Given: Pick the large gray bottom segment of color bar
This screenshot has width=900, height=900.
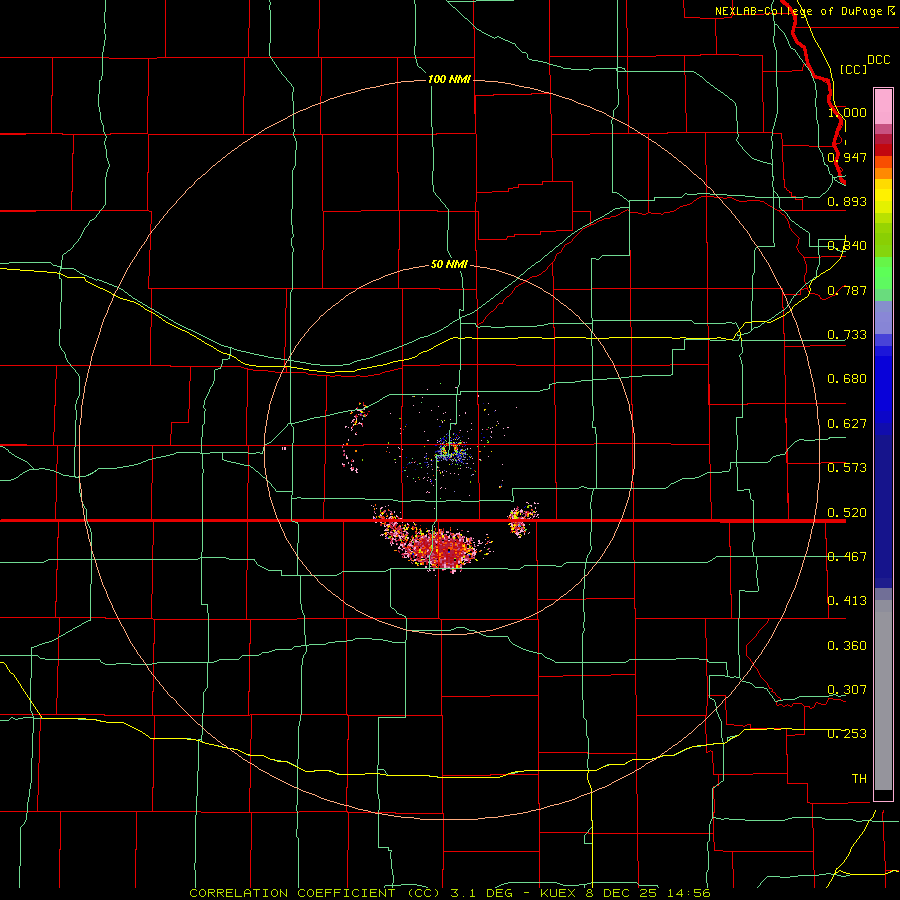Looking at the screenshot, I should (x=883, y=695).
